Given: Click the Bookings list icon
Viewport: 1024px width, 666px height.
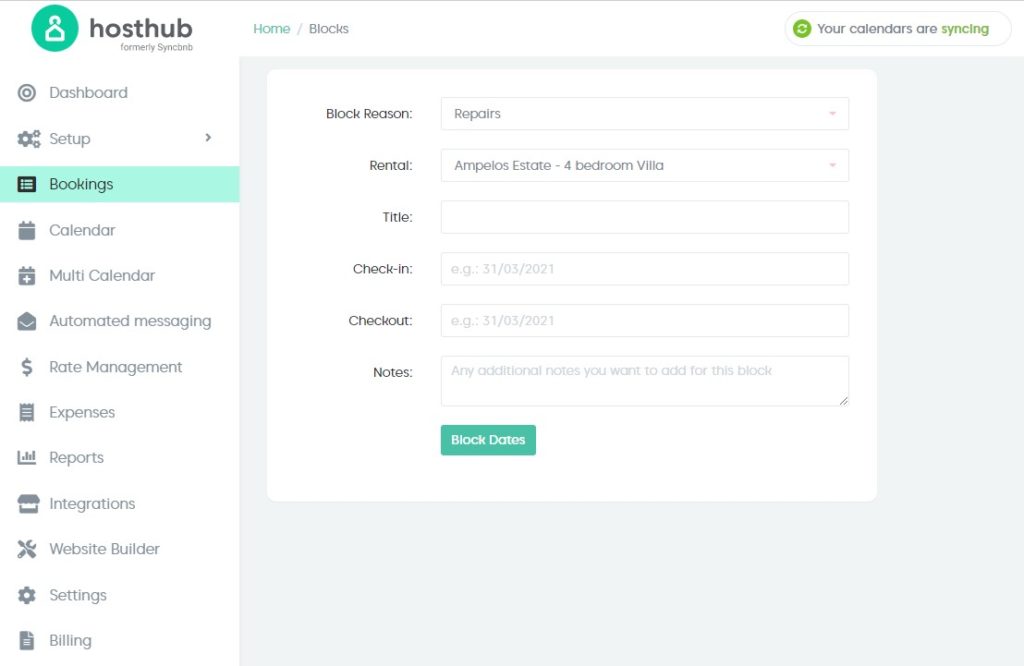Looking at the screenshot, I should click(x=27, y=184).
